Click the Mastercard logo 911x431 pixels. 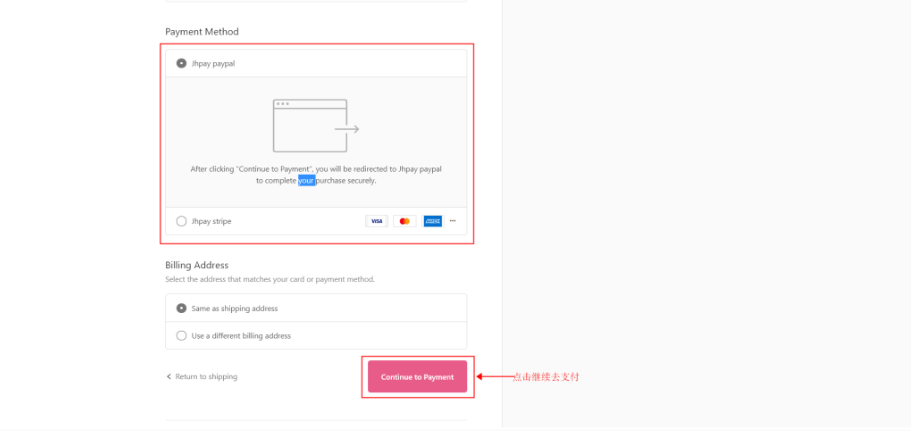(x=405, y=221)
